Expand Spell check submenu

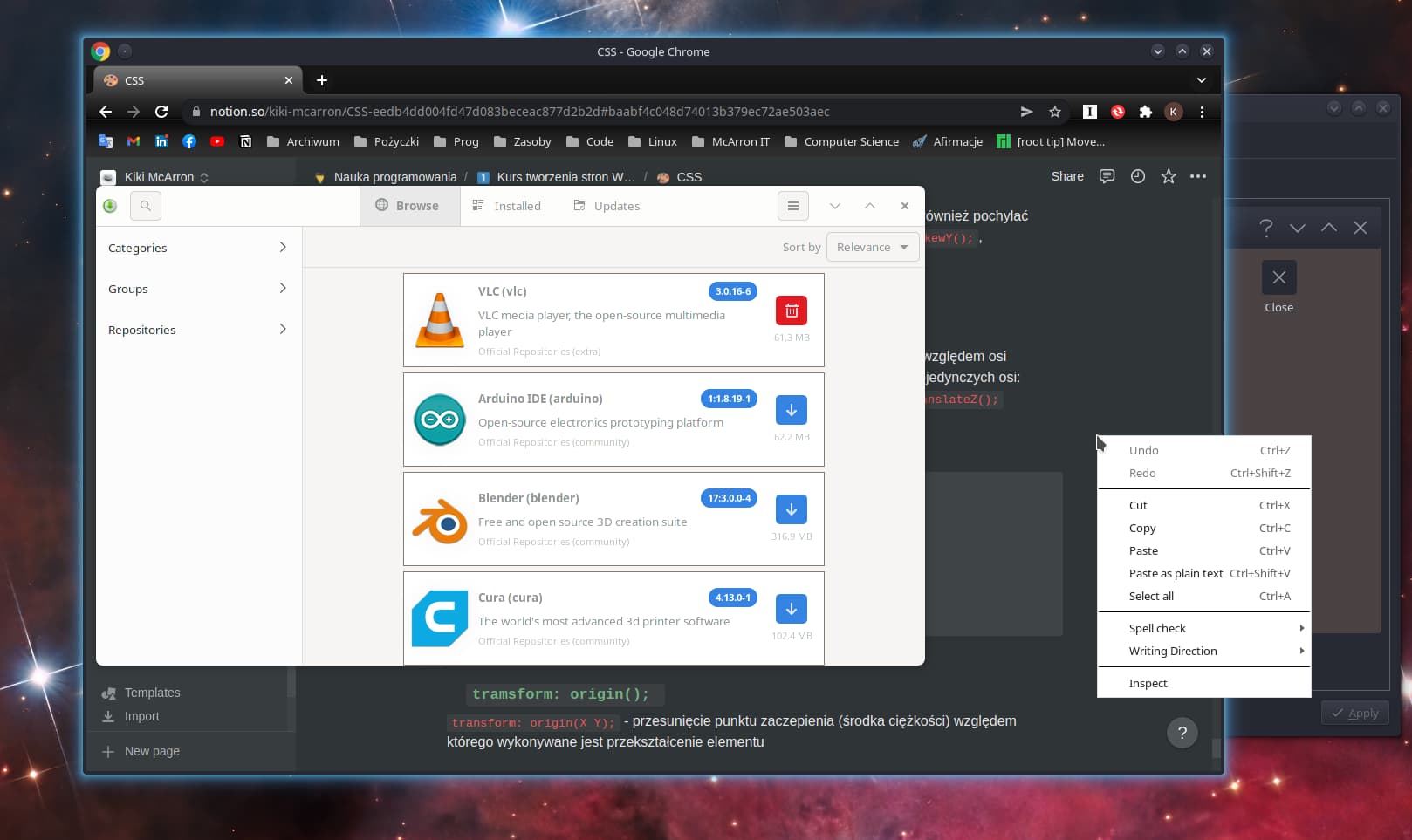[1204, 628]
